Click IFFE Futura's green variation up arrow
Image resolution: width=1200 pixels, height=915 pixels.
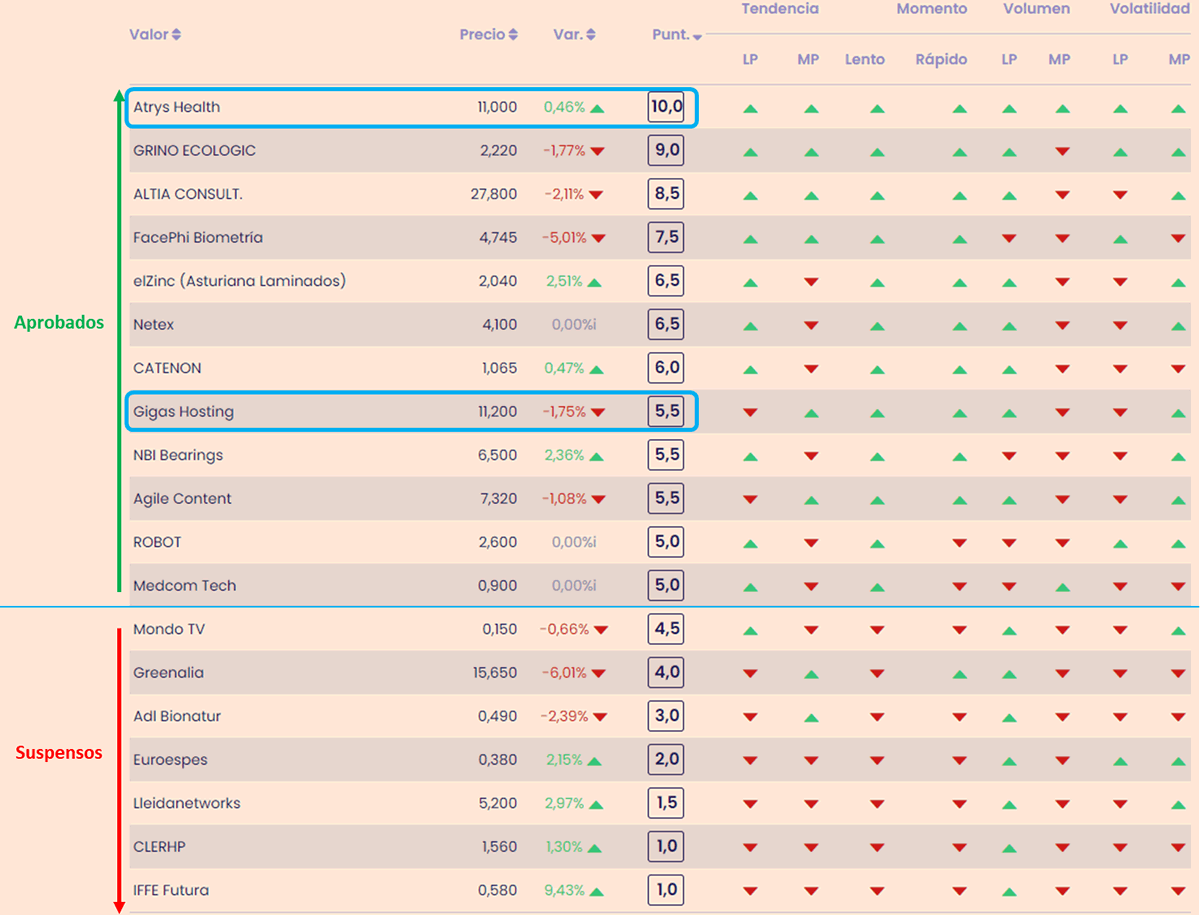point(597,891)
